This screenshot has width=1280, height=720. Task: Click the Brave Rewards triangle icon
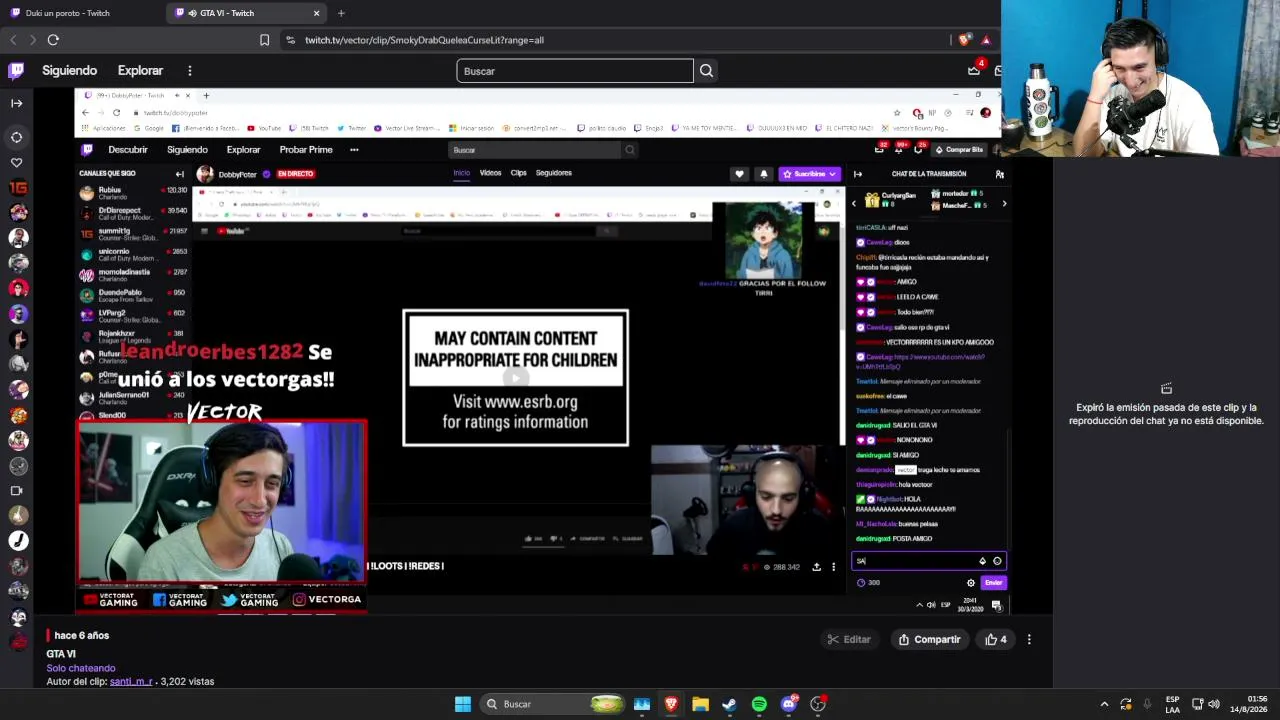click(x=986, y=40)
